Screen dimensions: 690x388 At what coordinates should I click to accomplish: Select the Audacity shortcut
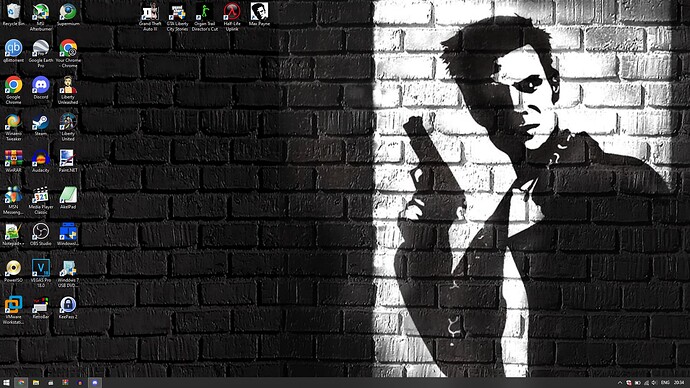[x=40, y=161]
